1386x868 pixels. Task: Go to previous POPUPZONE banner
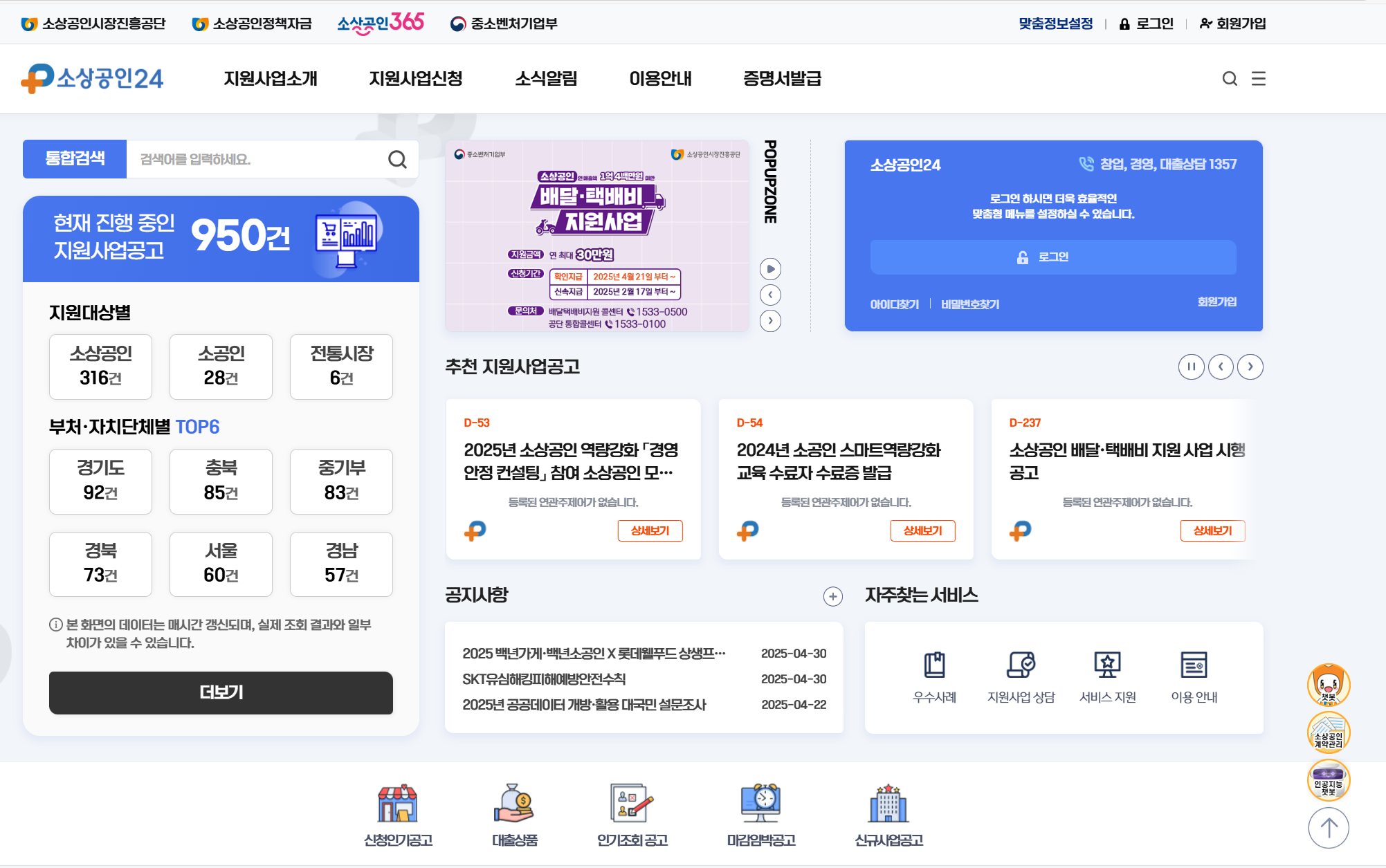click(770, 295)
